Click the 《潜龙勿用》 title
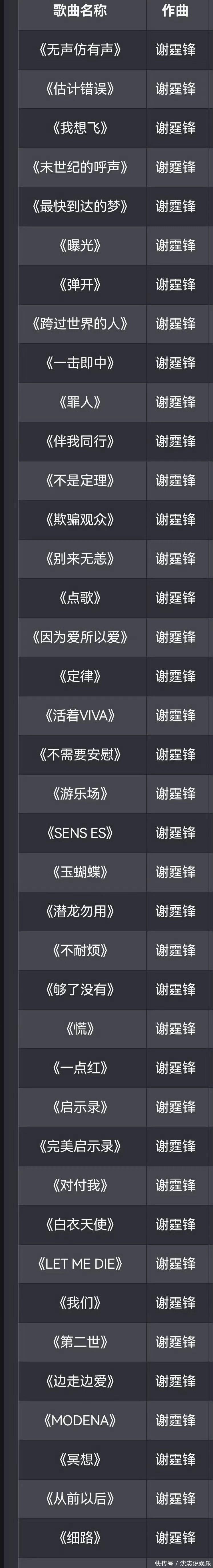 [x=80, y=911]
